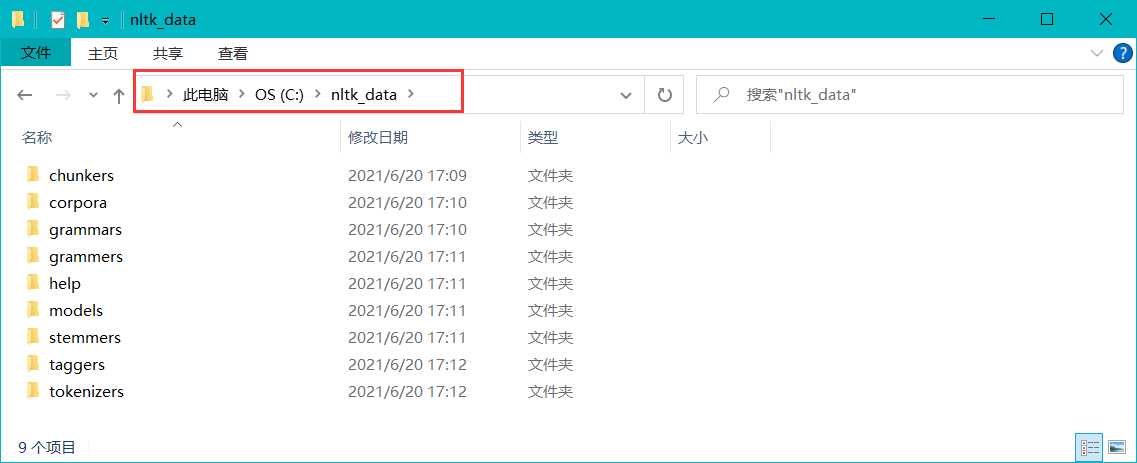Image resolution: width=1137 pixels, height=463 pixels.
Task: Select the help folder name
Action: pos(65,283)
